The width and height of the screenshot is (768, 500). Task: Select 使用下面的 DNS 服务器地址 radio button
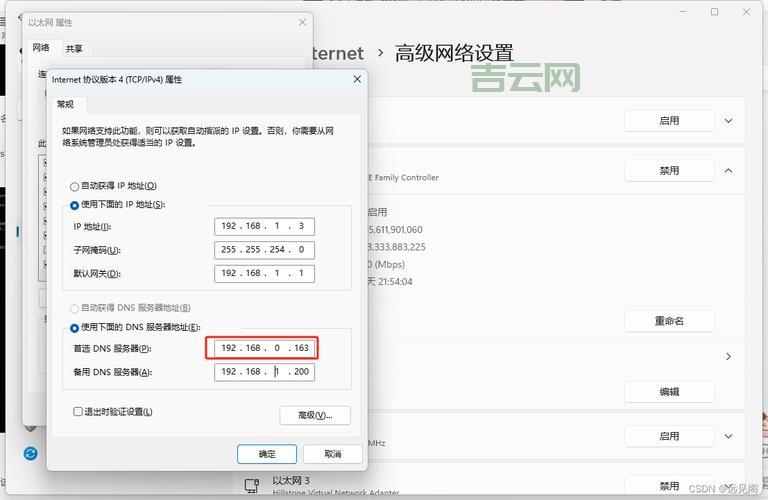click(x=74, y=328)
